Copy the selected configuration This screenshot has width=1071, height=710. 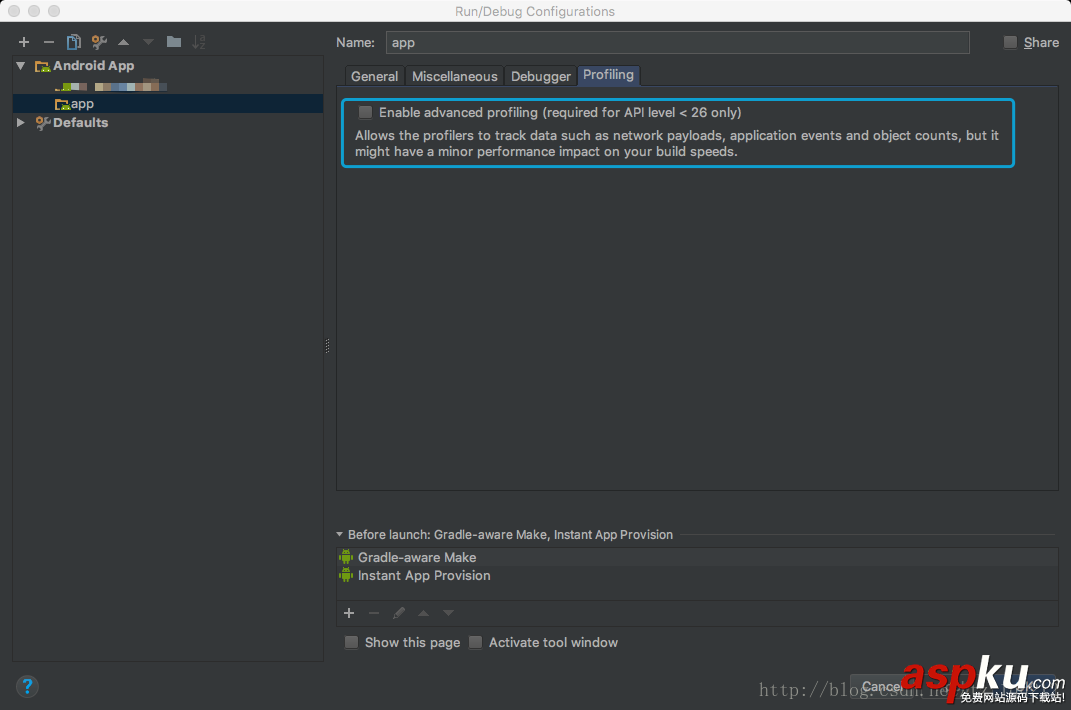[74, 42]
